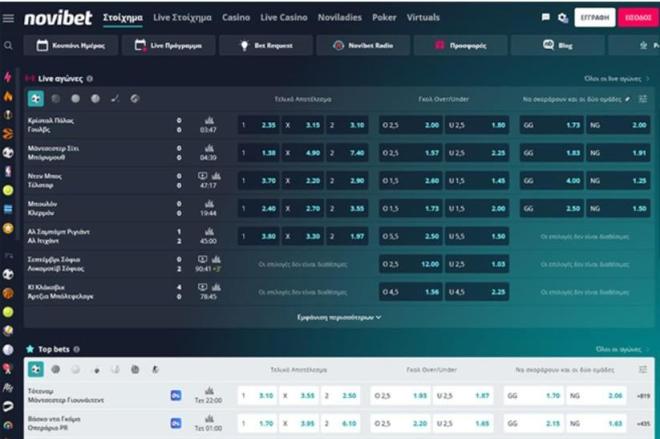Show info next to Live αγώνες heading
Screen dimensions: 660x439
[90, 79]
